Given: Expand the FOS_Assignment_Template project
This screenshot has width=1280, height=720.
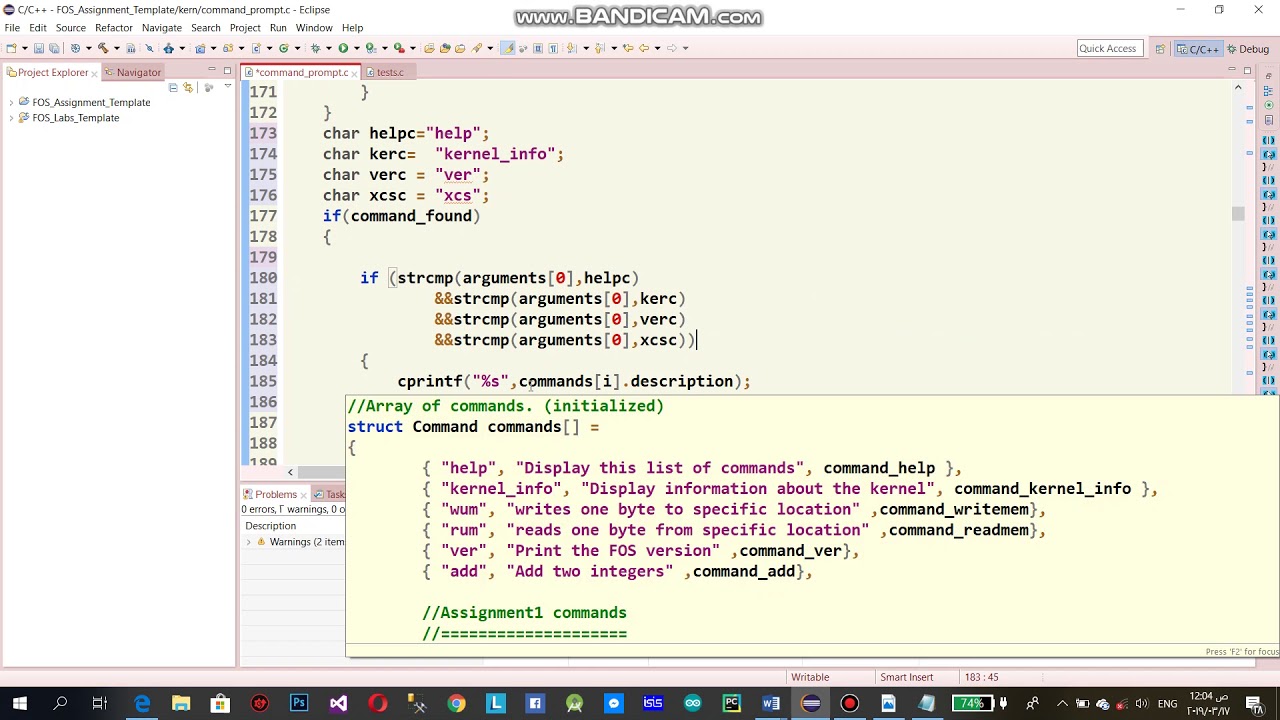Looking at the screenshot, I should (11, 102).
